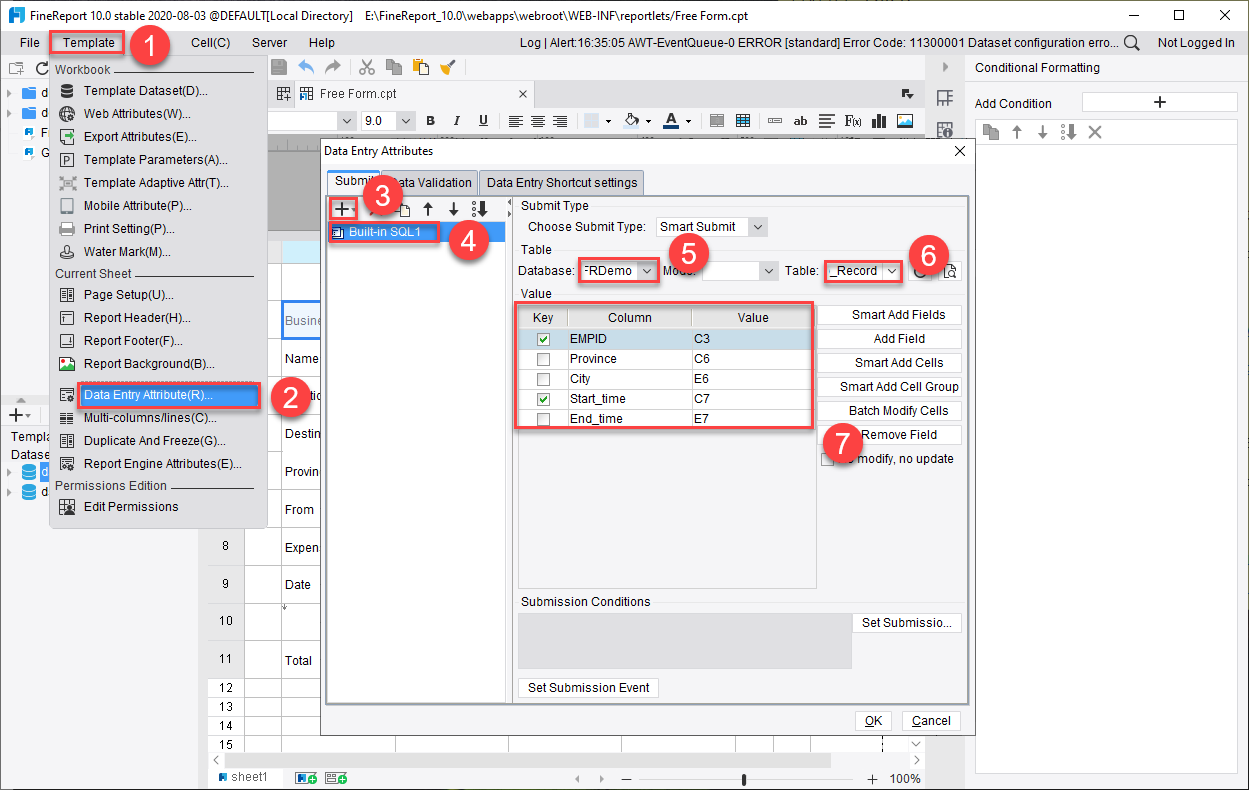This screenshot has height=790, width=1249.
Task: Collapse right panel with the arrow expander
Action: click(x=946, y=67)
